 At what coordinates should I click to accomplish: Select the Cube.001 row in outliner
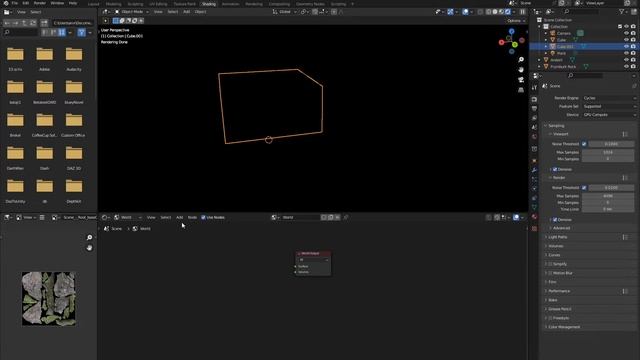(x=583, y=47)
